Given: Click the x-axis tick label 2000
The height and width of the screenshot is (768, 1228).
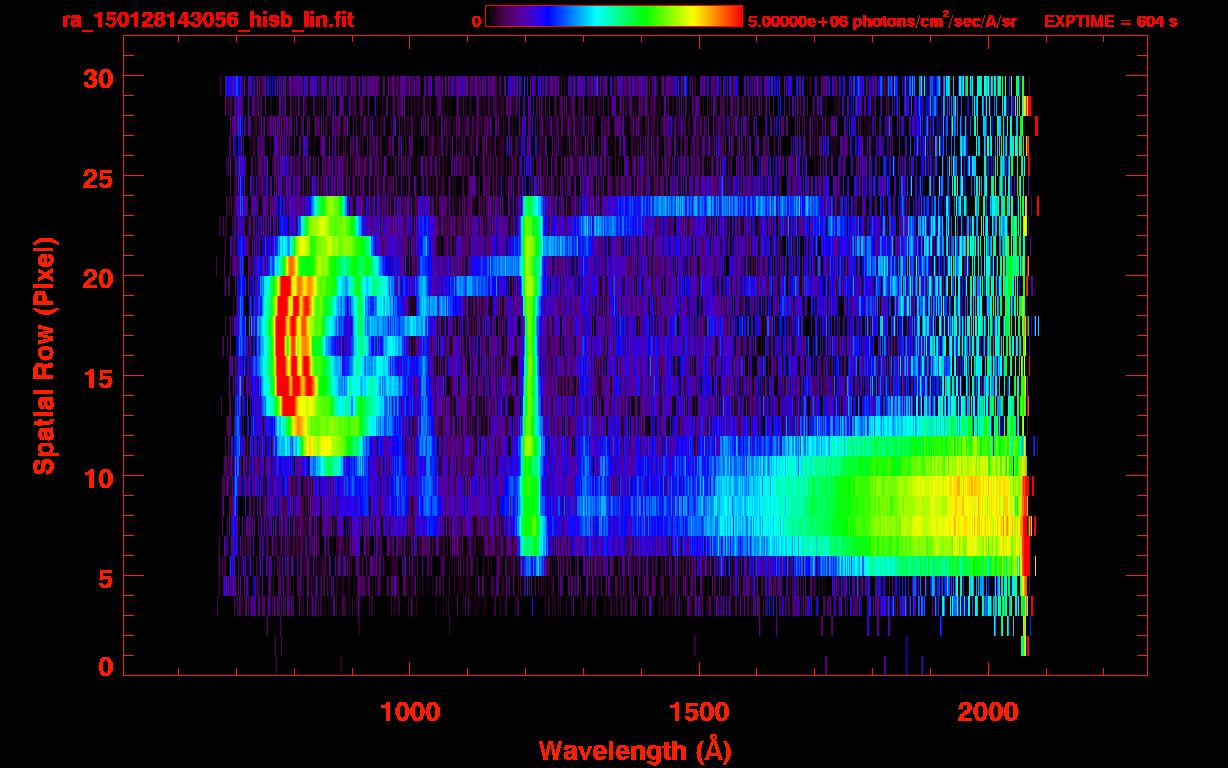Looking at the screenshot, I should (x=988, y=712).
